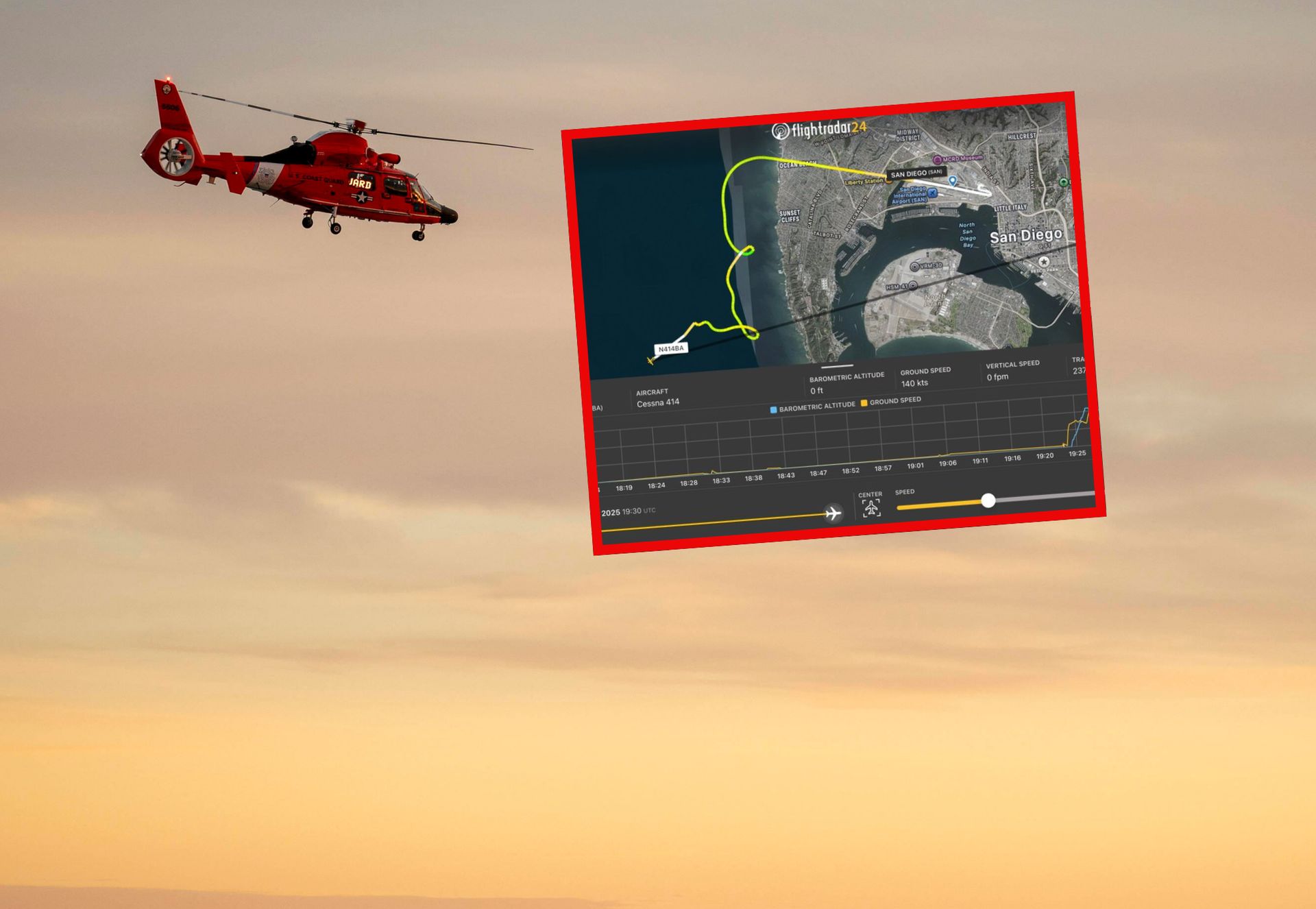
Task: Click the 19:25 time label on graph
Action: tap(1077, 453)
